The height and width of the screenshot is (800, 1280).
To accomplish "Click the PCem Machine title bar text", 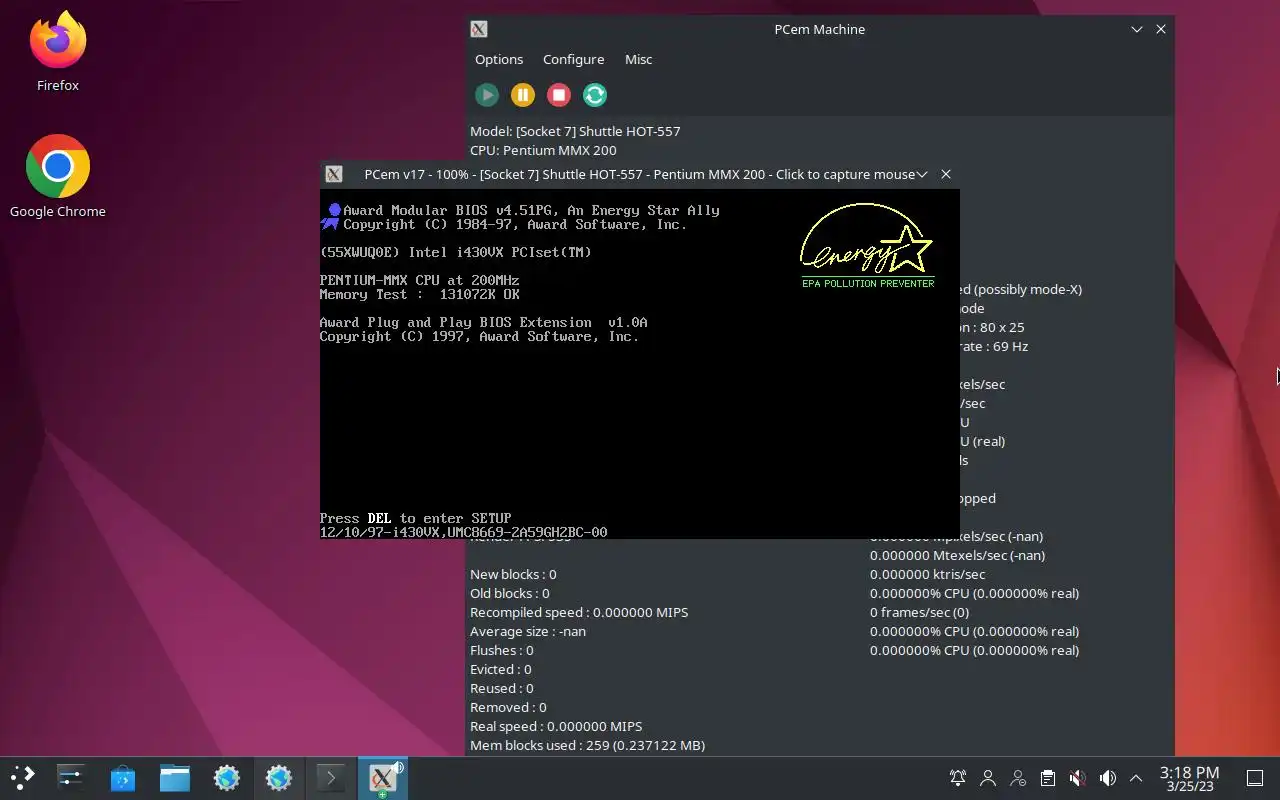I will click(819, 29).
